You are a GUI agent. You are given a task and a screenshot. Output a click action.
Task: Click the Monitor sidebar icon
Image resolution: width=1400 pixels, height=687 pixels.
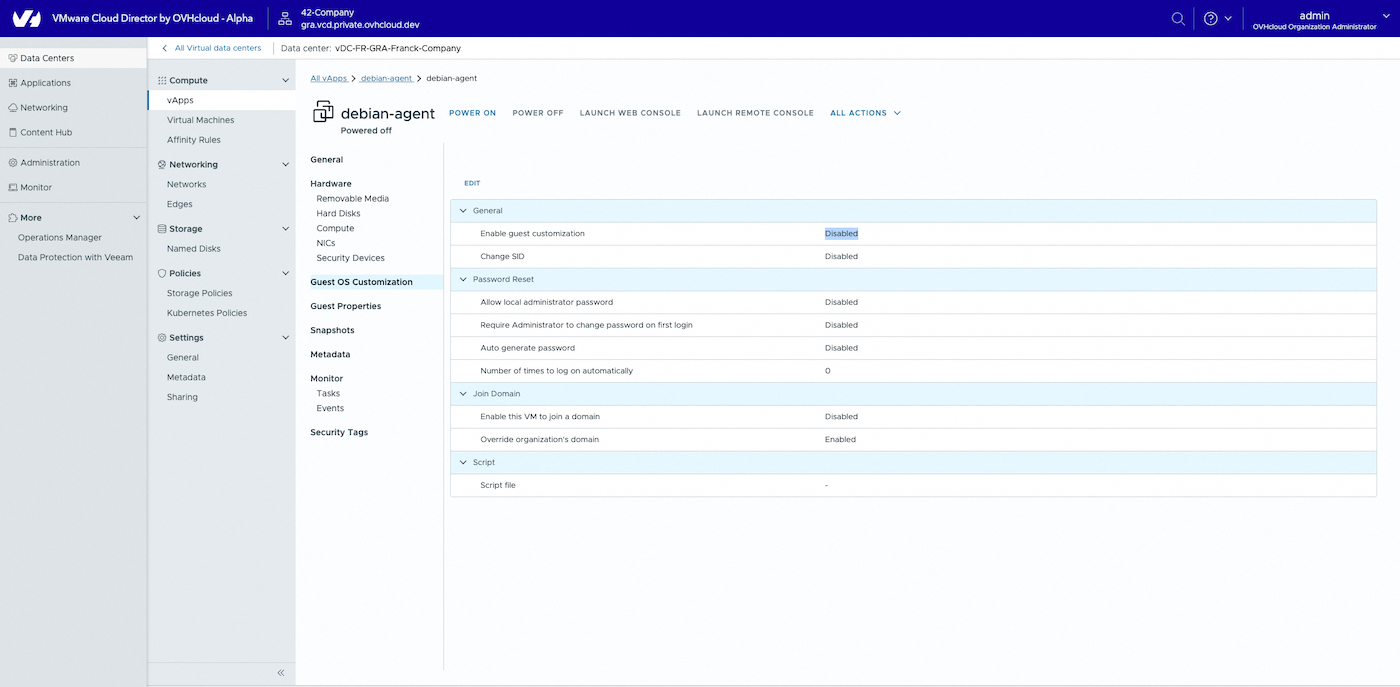point(12,187)
